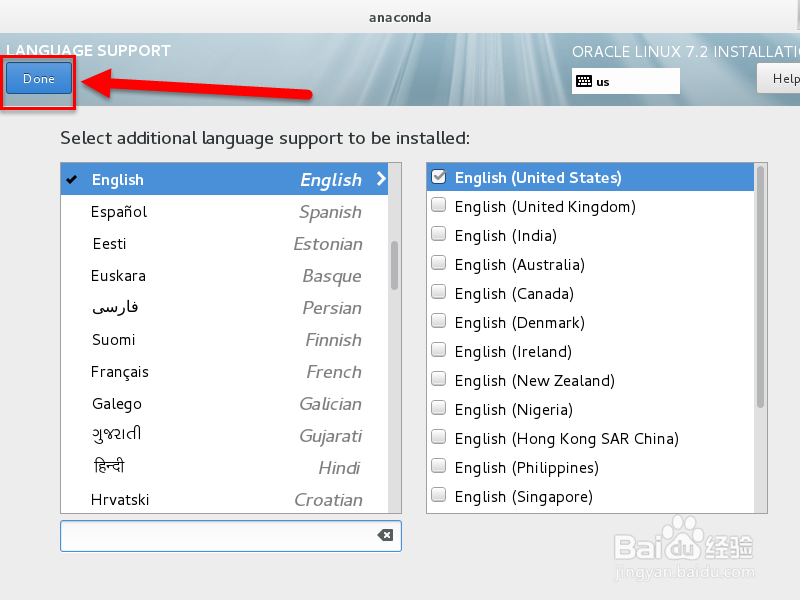Choose the Persian language row
This screenshot has height=600, width=800.
click(x=224, y=308)
